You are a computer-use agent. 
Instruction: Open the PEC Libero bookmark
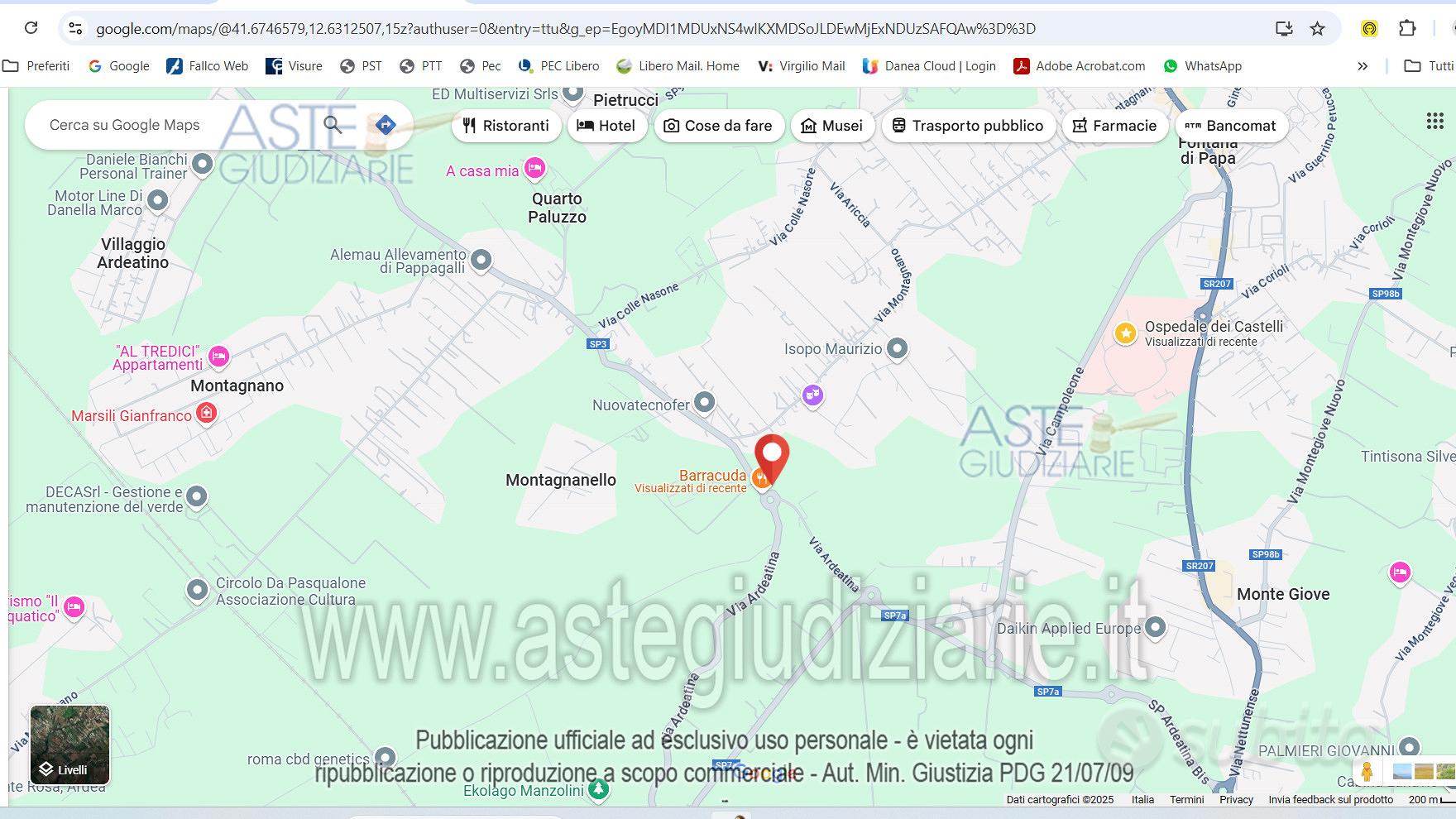point(559,66)
